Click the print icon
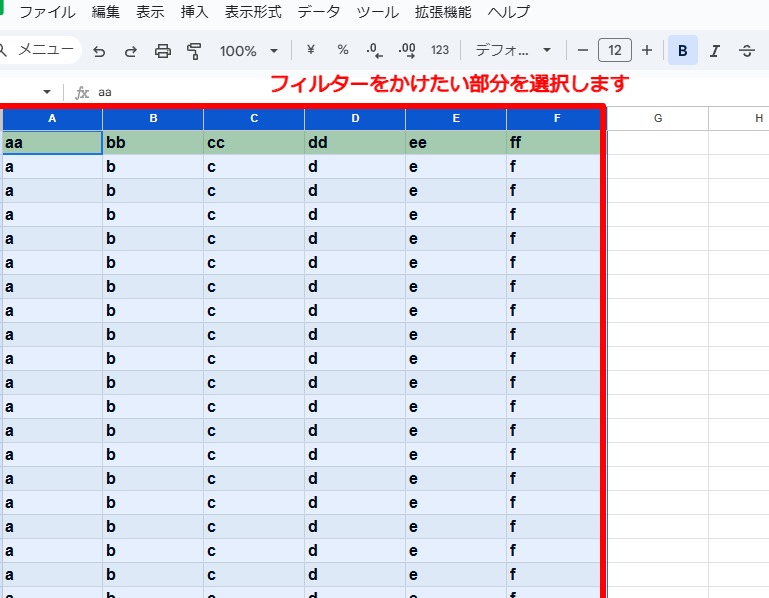The image size is (769, 598). (163, 51)
